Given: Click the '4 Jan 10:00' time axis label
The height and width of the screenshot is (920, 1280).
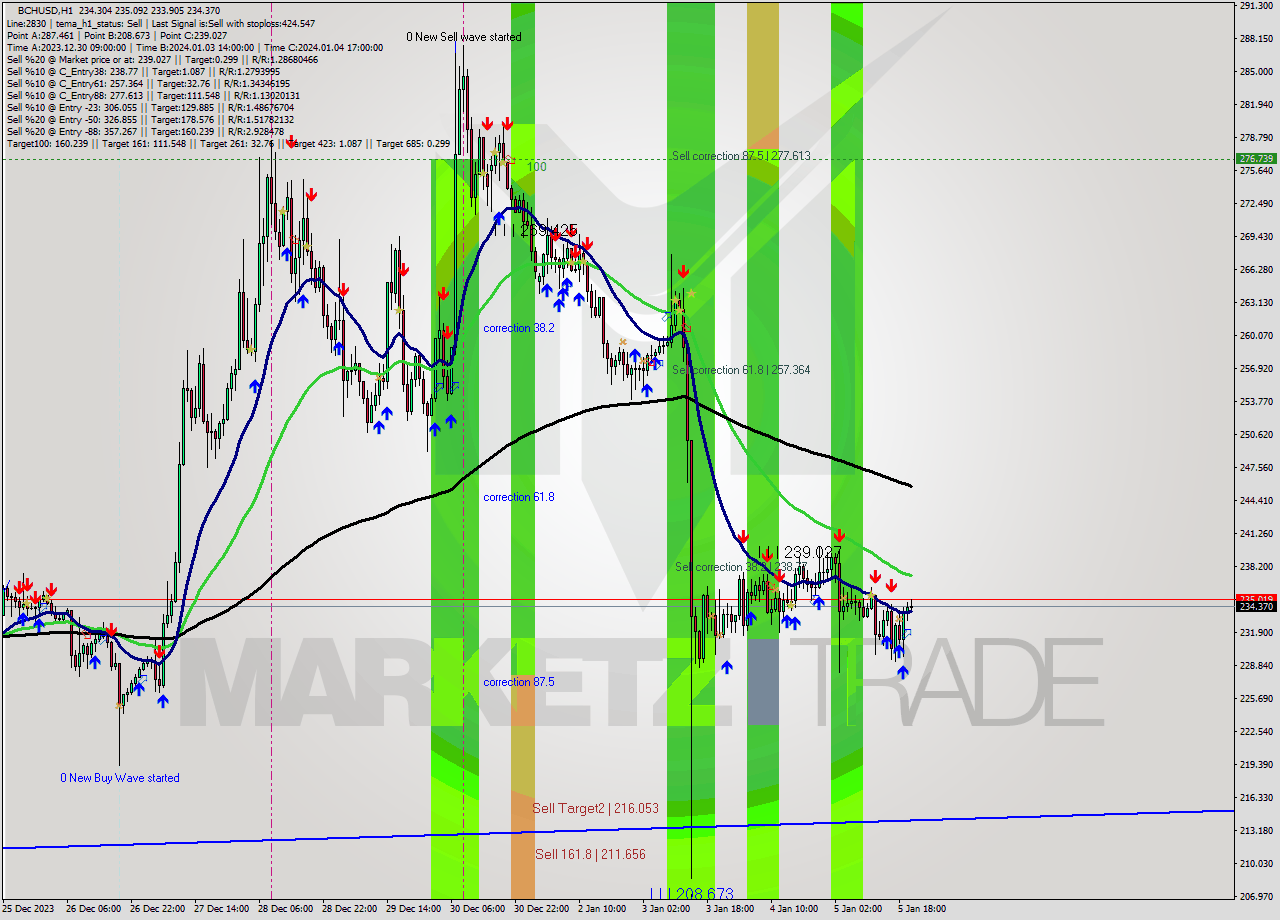Looking at the screenshot, I should point(794,909).
